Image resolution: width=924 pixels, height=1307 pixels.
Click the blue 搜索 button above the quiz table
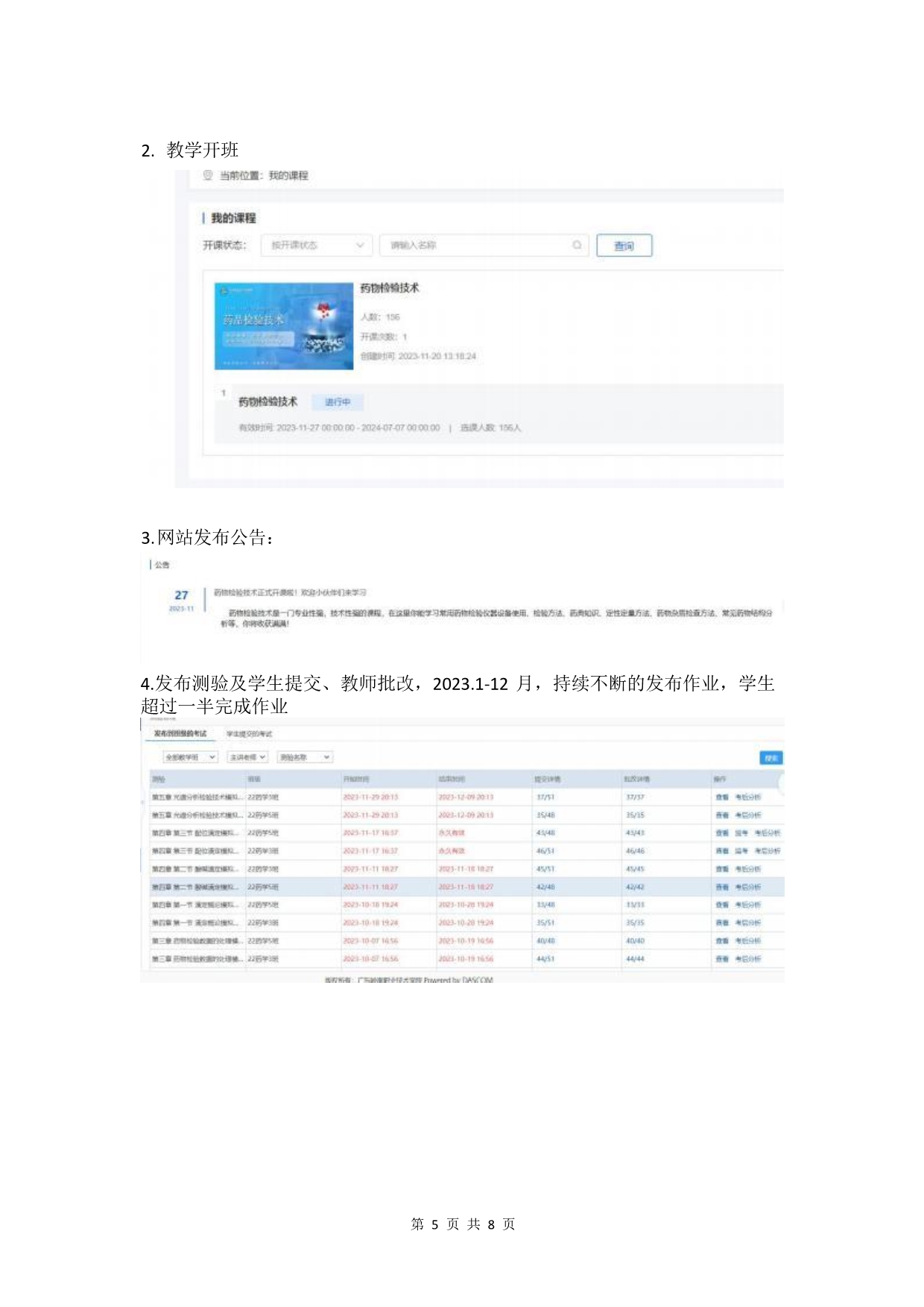click(x=770, y=758)
